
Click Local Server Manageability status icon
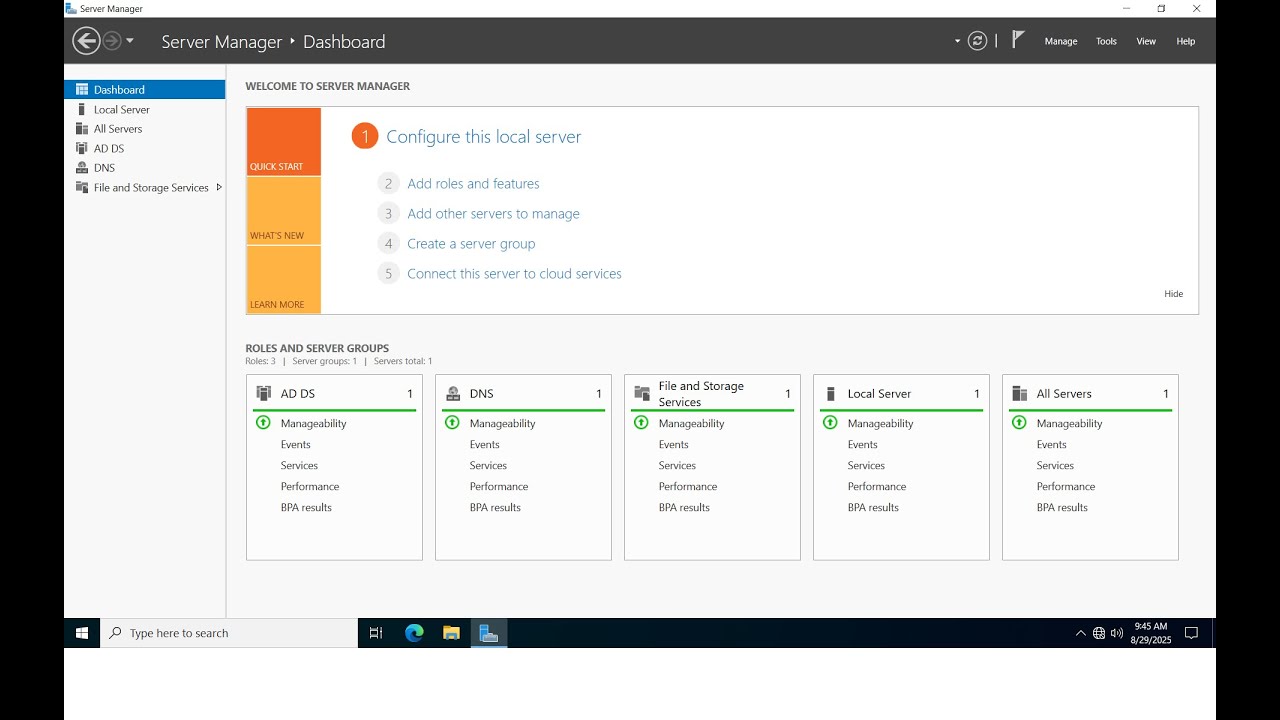(830, 423)
